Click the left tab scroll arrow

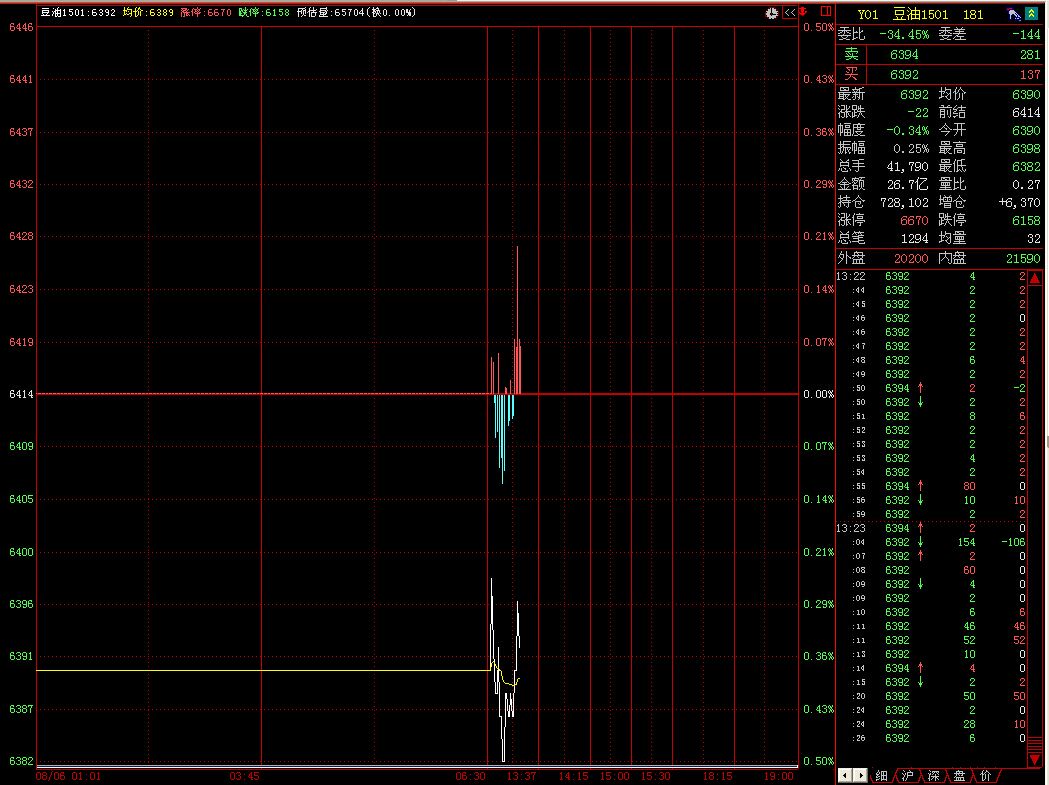tap(843, 775)
